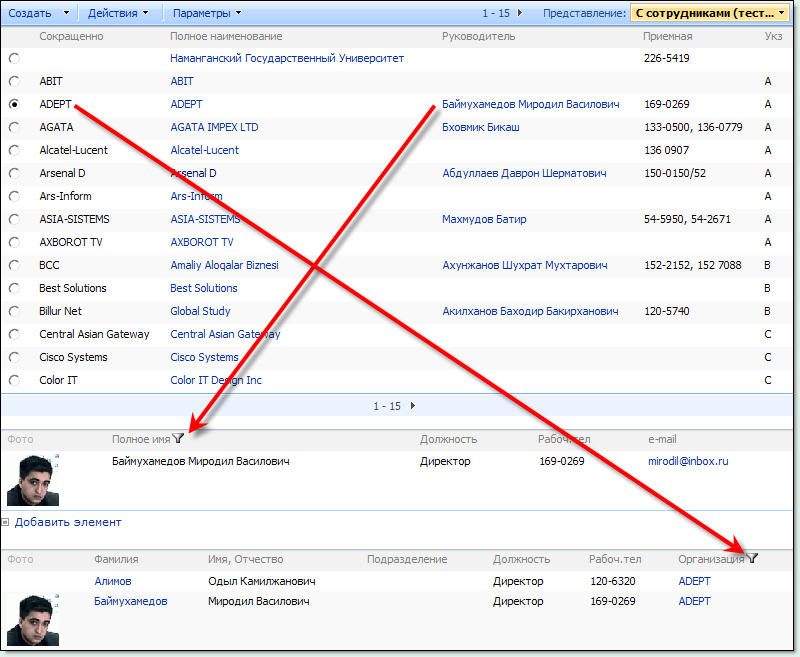Open the Баймухамедов surname link

131,601
